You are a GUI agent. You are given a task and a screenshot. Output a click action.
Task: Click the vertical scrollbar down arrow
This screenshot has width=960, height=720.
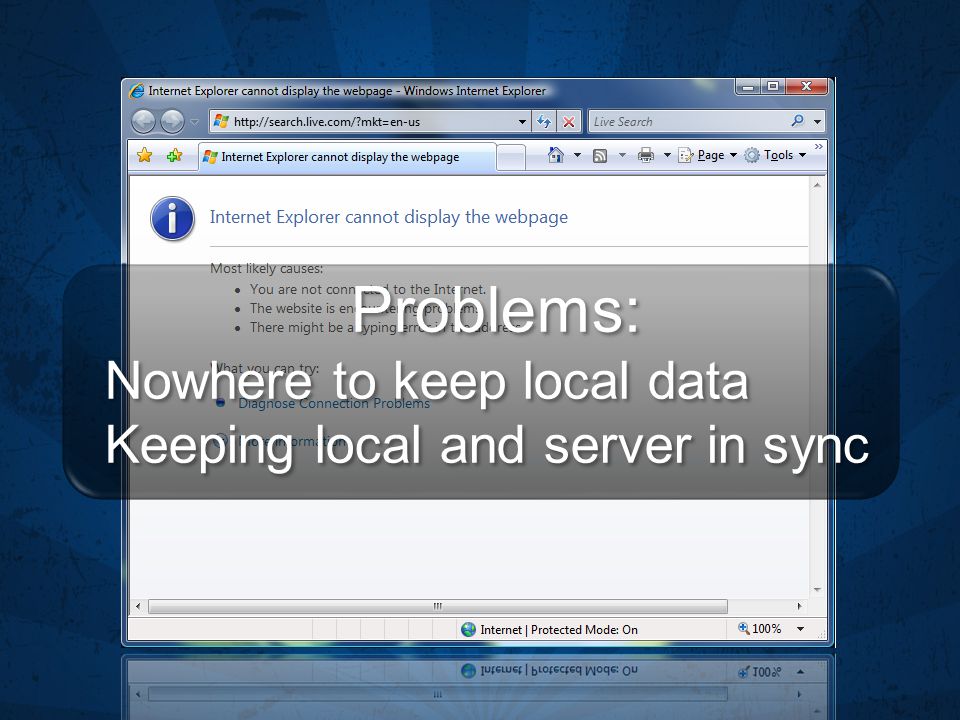817,590
